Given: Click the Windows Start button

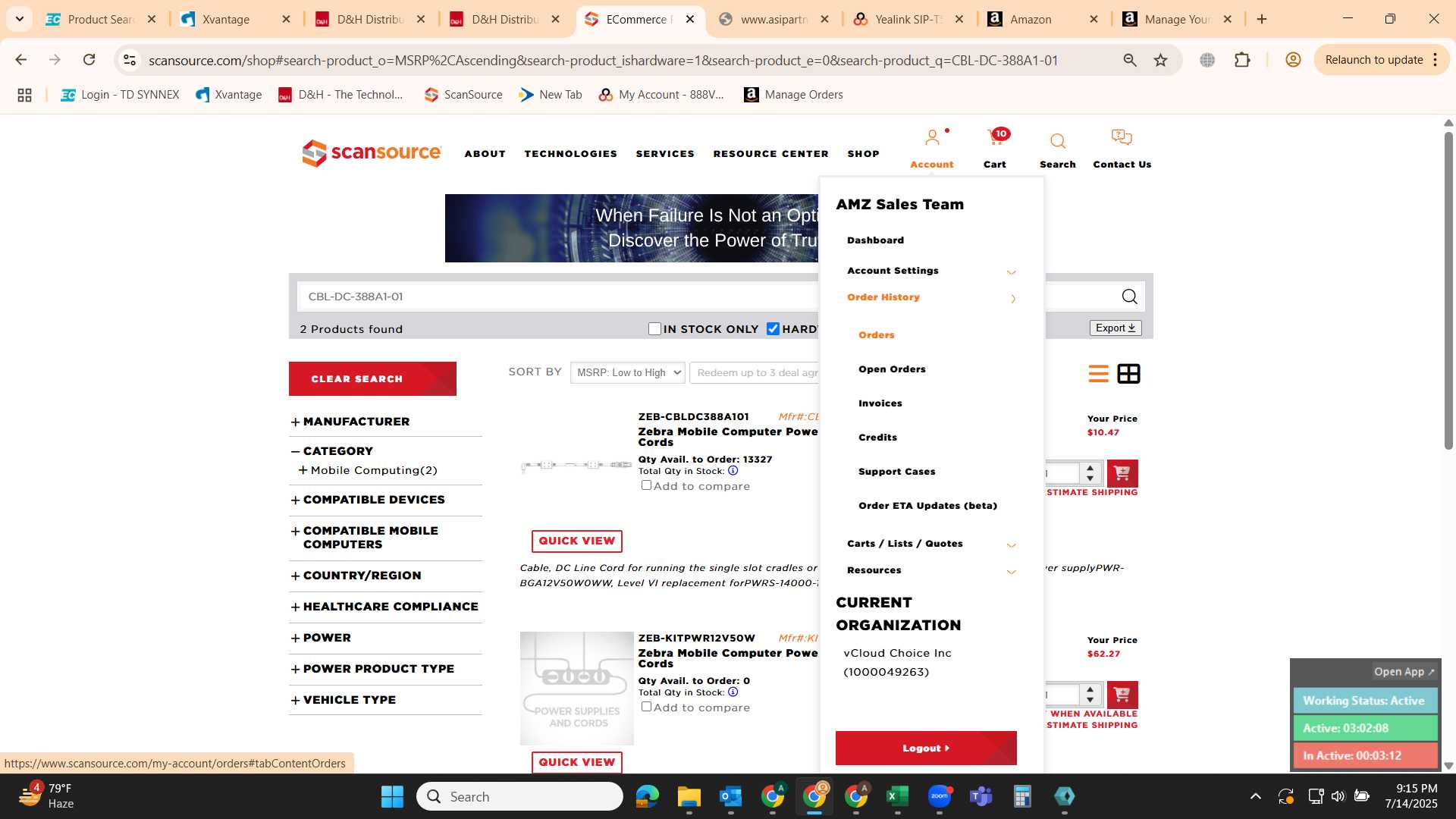Looking at the screenshot, I should click(392, 796).
